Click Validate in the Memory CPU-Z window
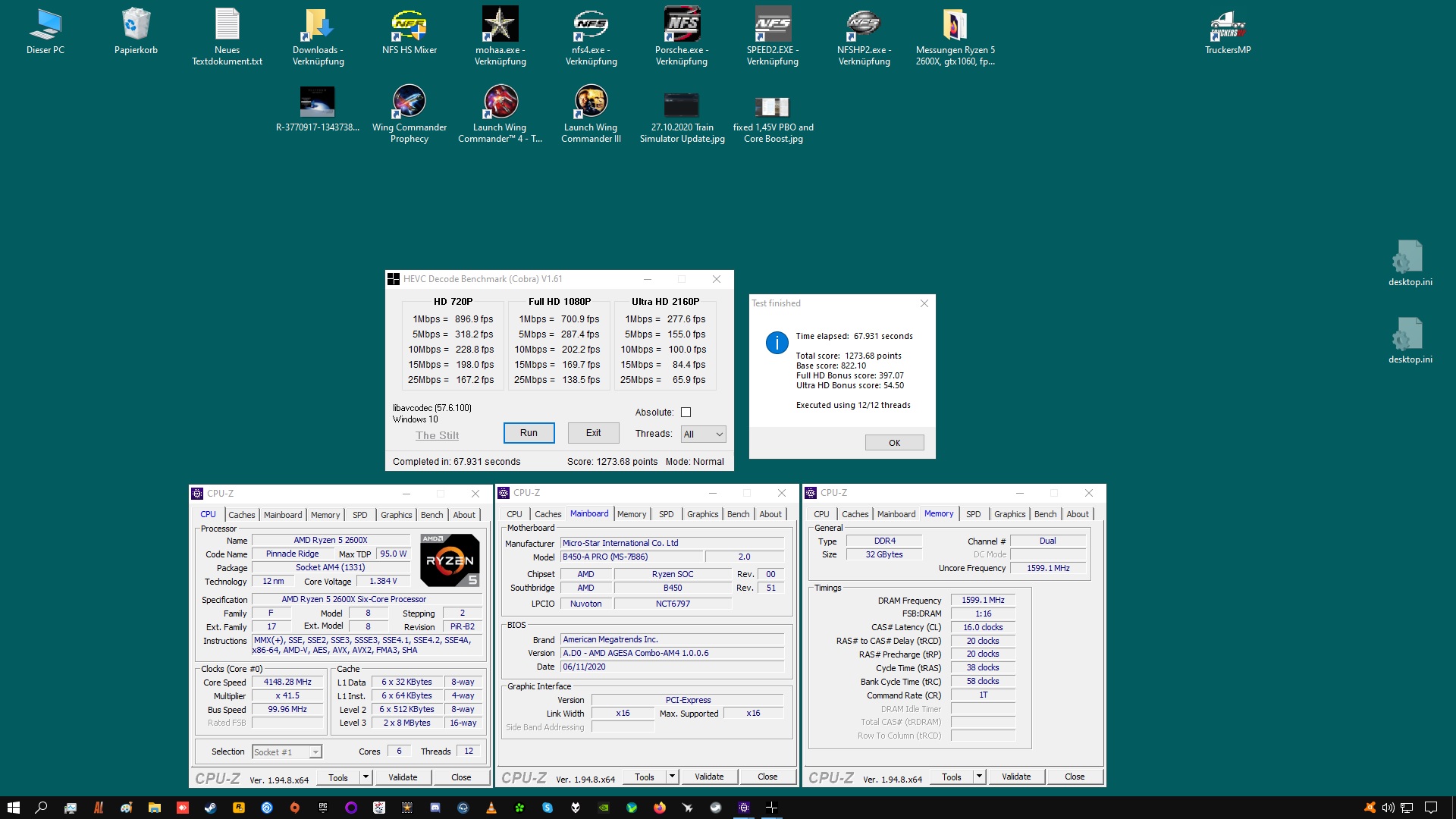Image resolution: width=1456 pixels, height=819 pixels. coord(1015,777)
